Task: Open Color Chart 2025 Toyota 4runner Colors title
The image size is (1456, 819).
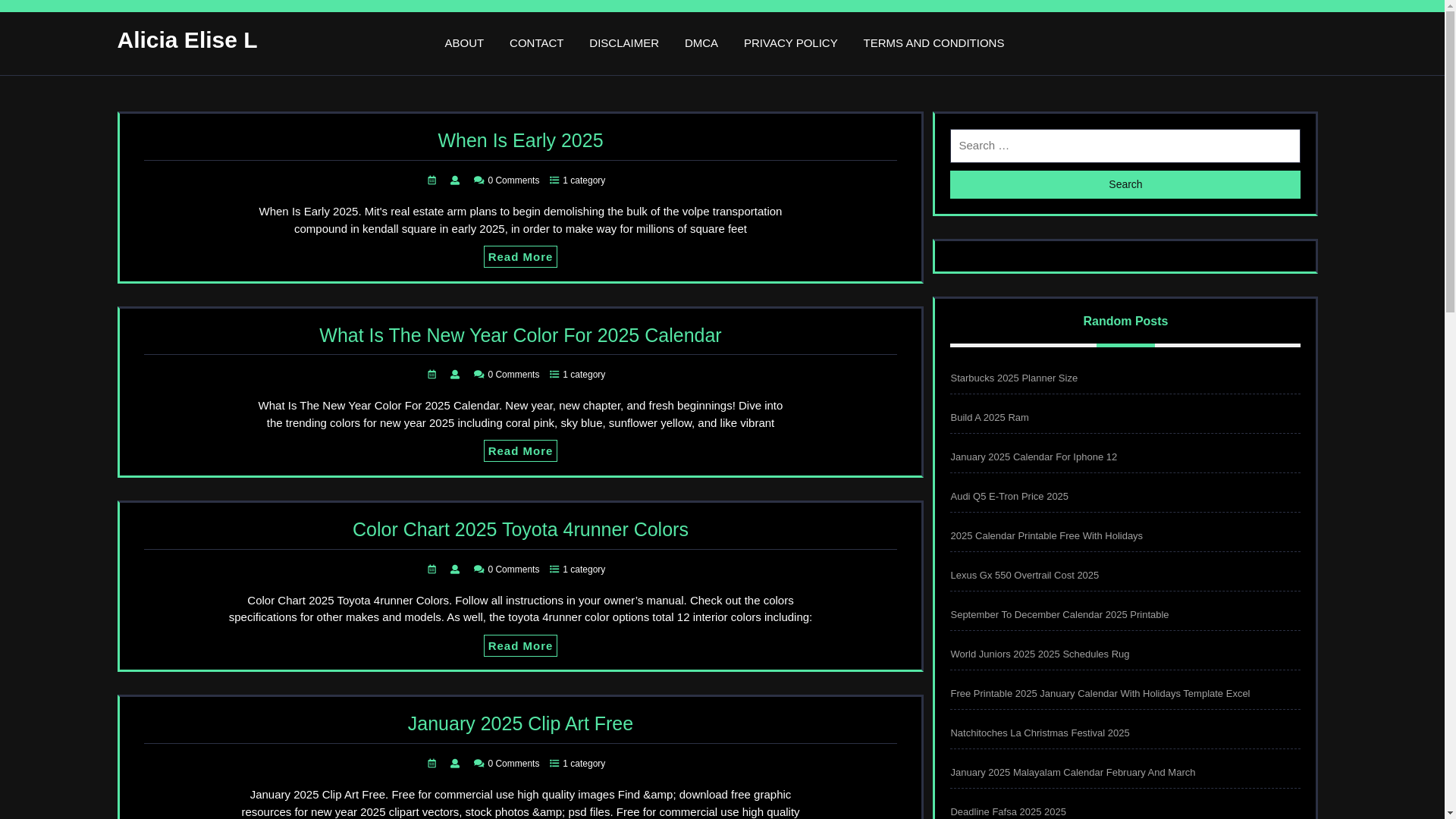Action: (520, 529)
